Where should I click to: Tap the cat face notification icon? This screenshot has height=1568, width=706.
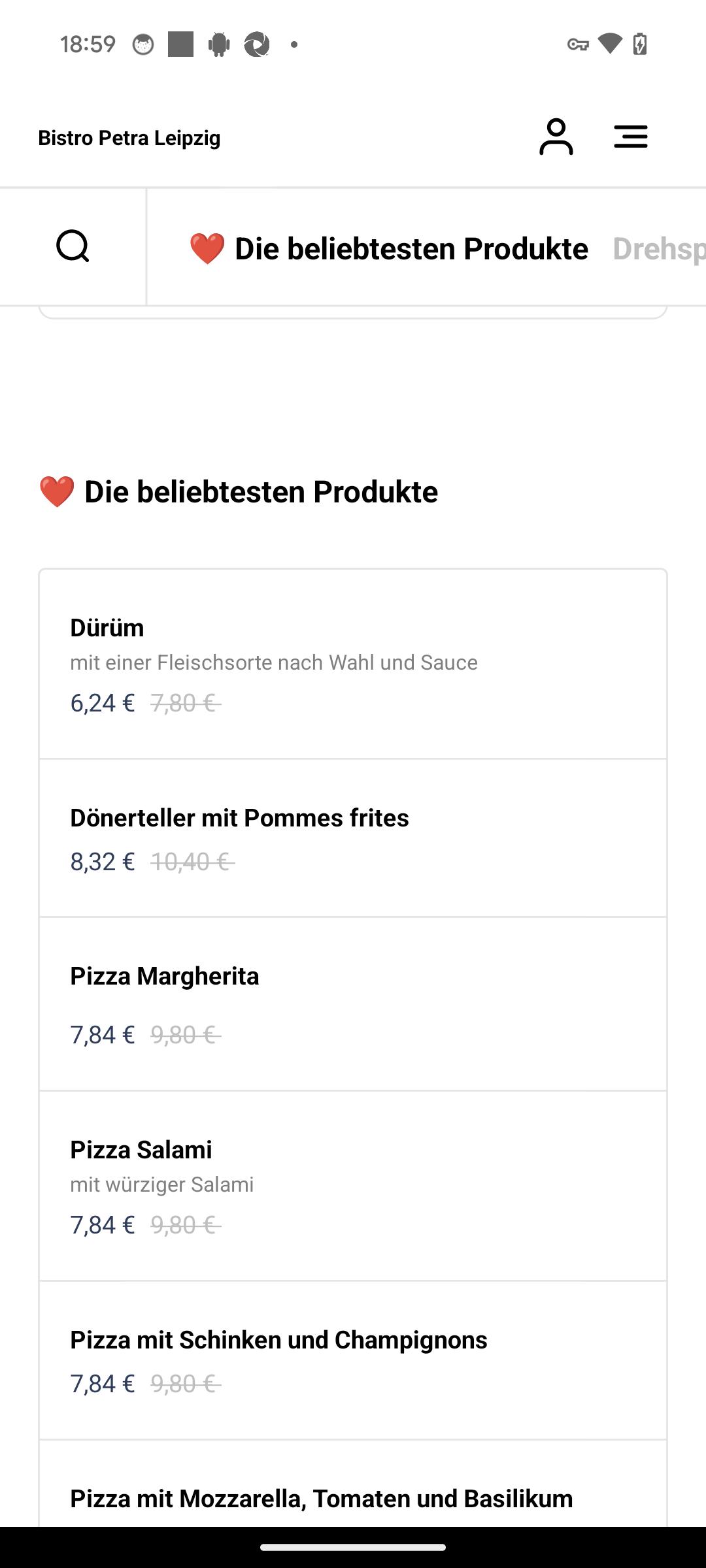point(143,44)
